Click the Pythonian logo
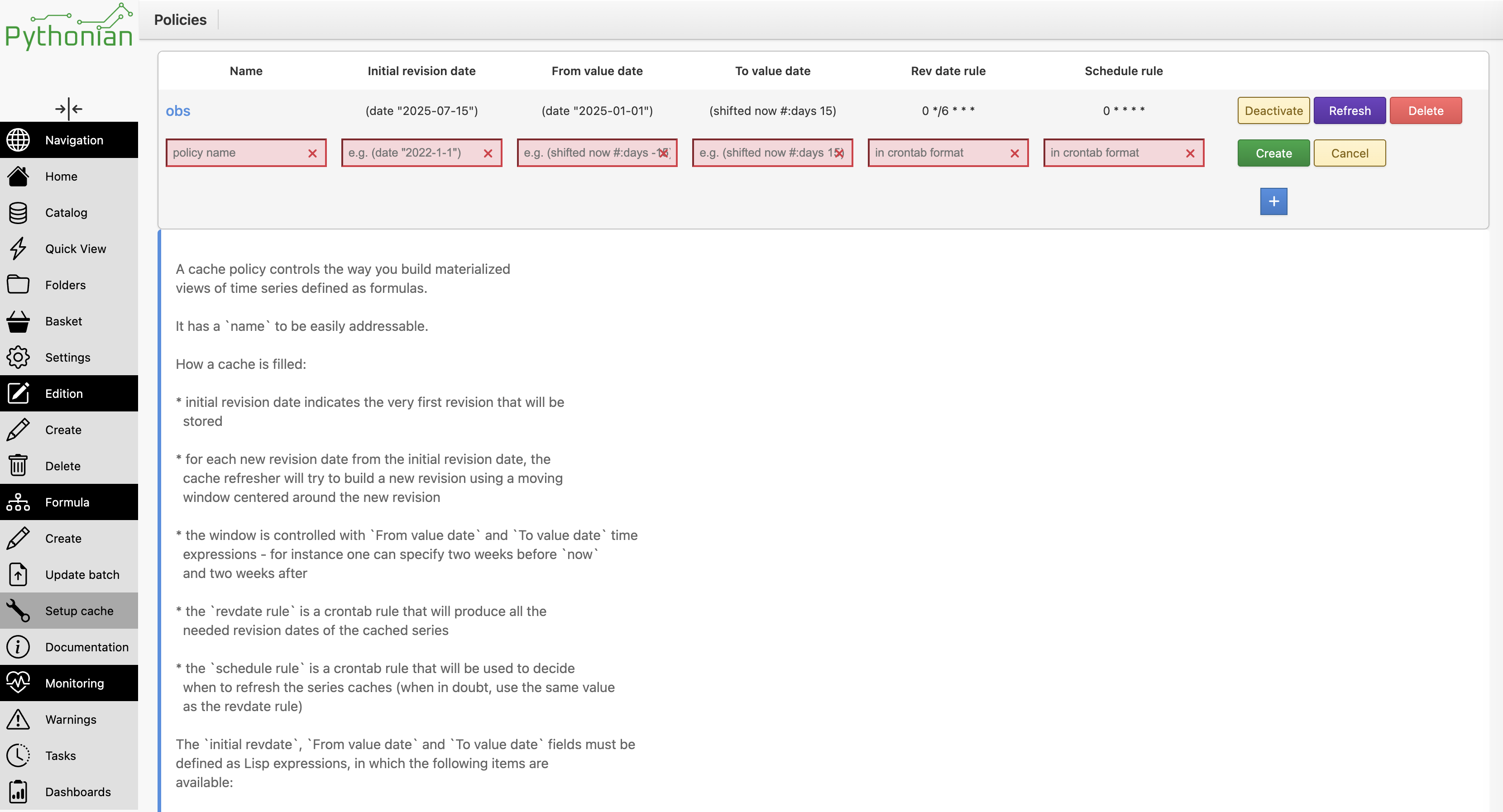The image size is (1503, 812). [69, 28]
